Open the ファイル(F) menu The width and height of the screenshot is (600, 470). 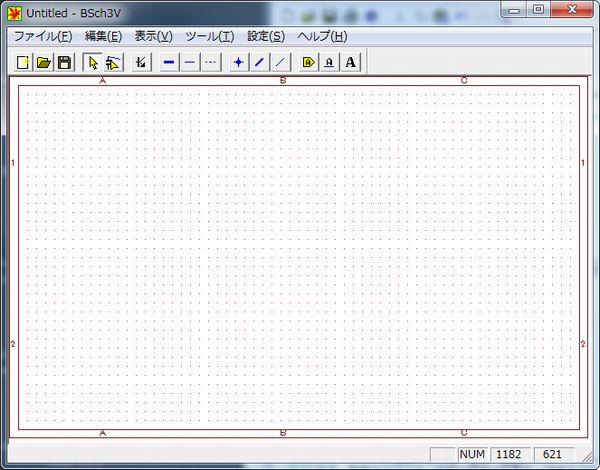tap(43, 36)
